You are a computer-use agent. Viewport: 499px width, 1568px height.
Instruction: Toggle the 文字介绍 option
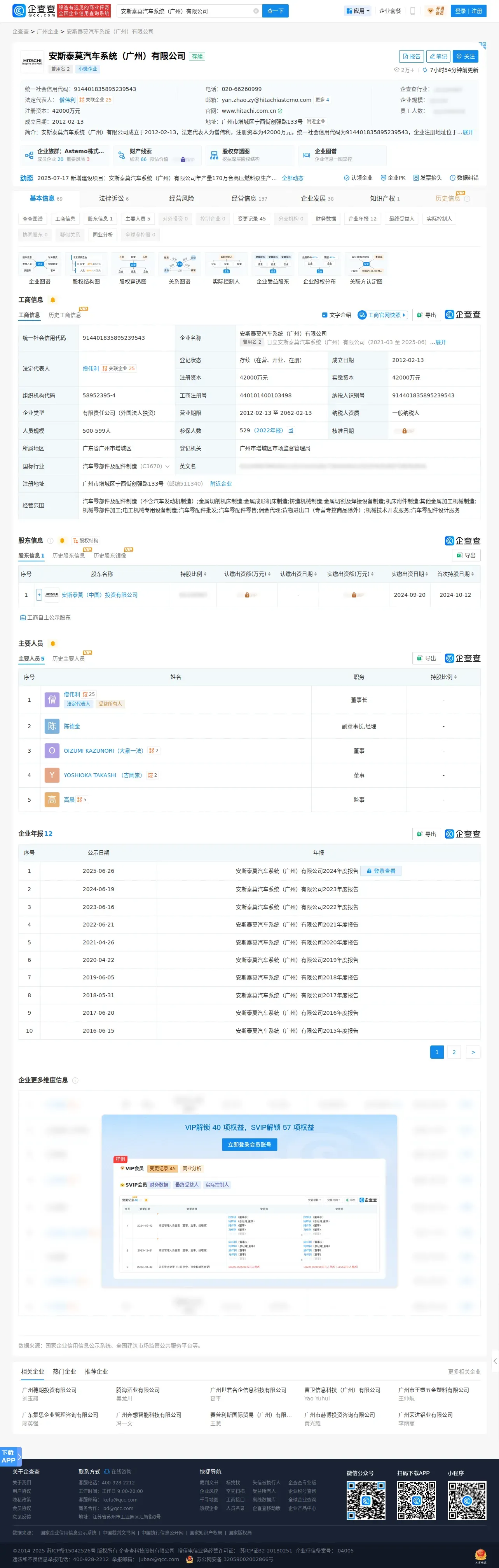click(337, 315)
